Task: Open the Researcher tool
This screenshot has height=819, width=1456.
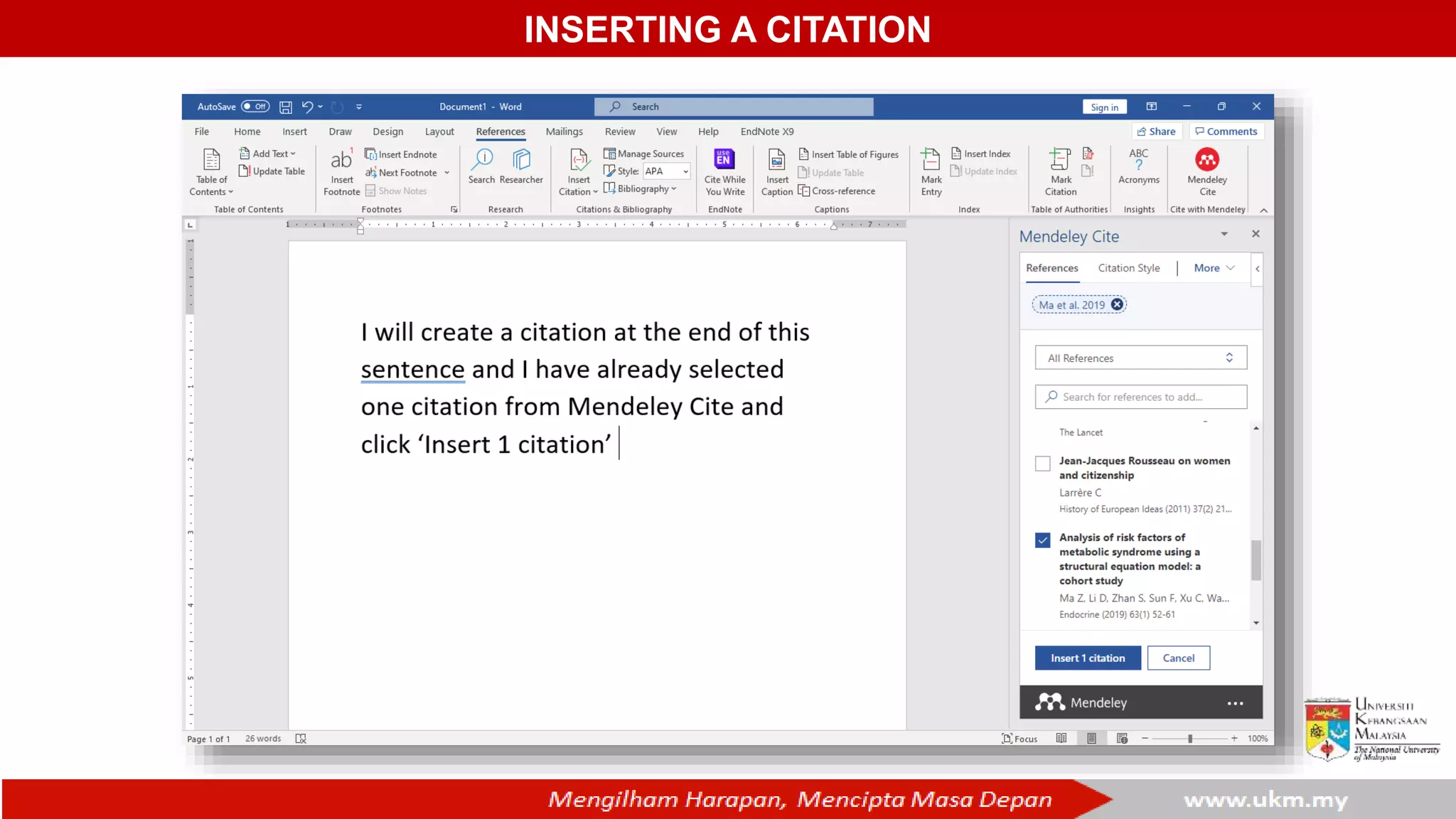Action: click(521, 167)
